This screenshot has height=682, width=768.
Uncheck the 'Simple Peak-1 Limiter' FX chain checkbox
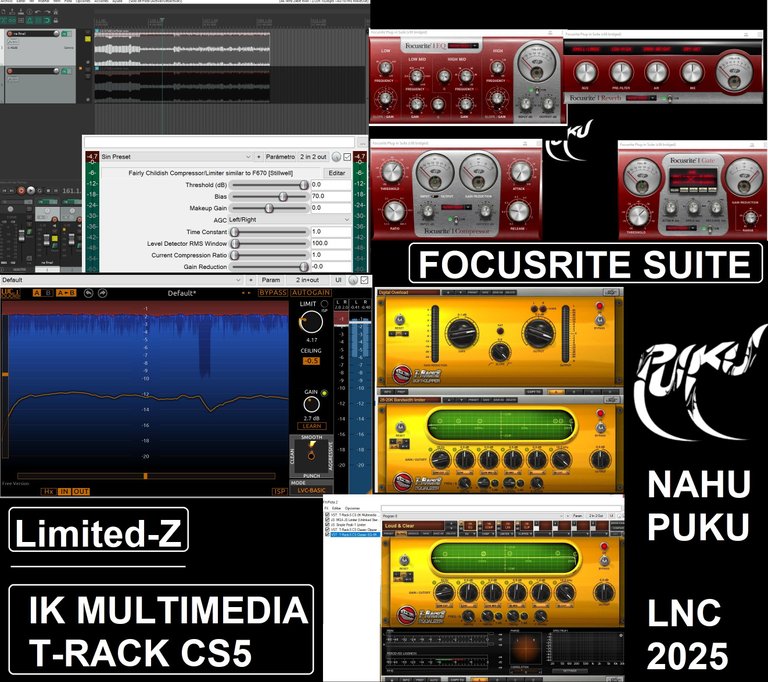[x=327, y=525]
